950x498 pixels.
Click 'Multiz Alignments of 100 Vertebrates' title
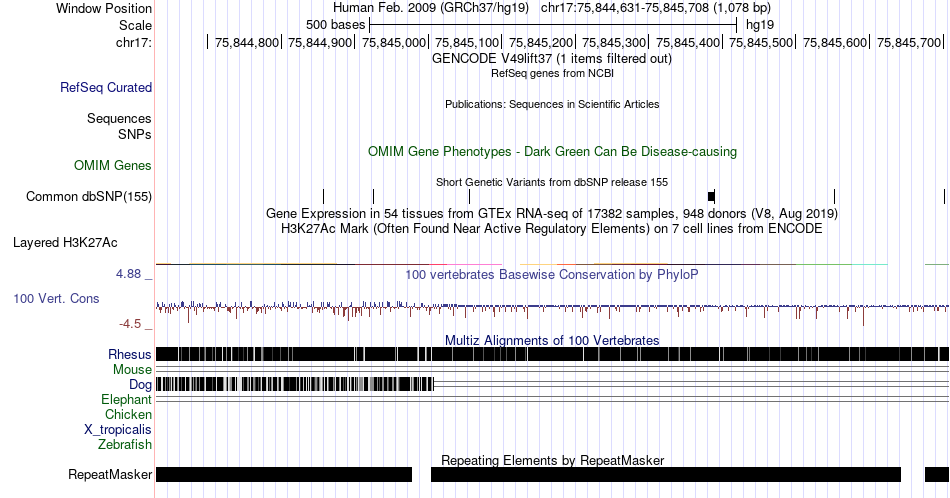coord(552,340)
